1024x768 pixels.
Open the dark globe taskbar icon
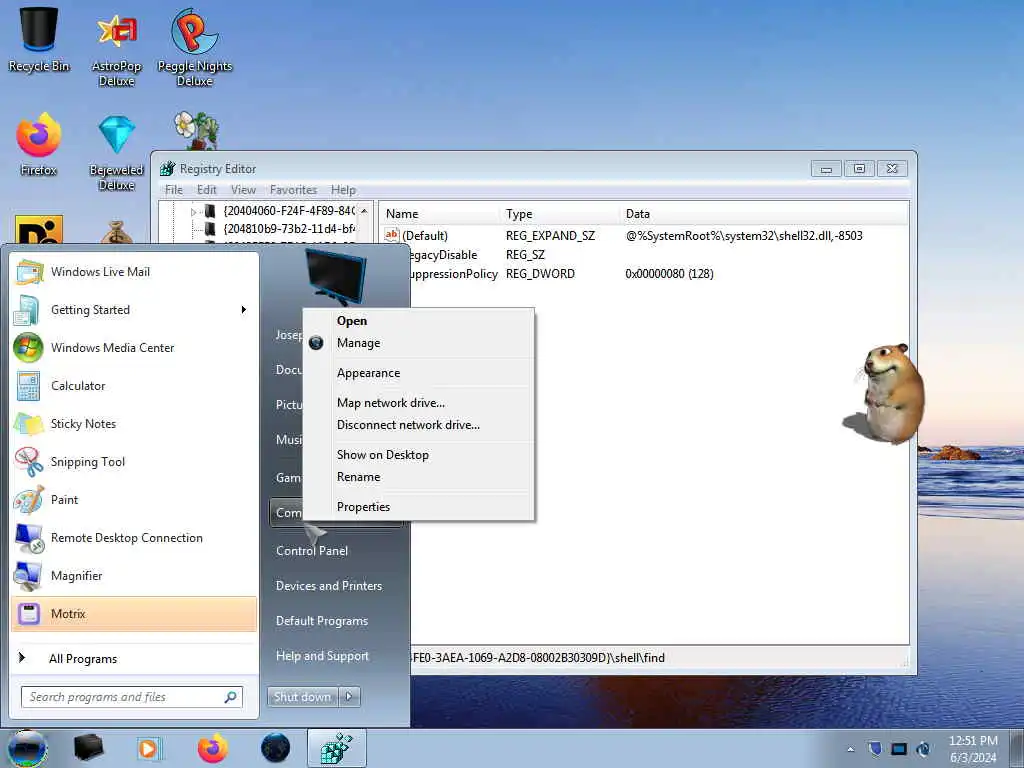coord(275,748)
